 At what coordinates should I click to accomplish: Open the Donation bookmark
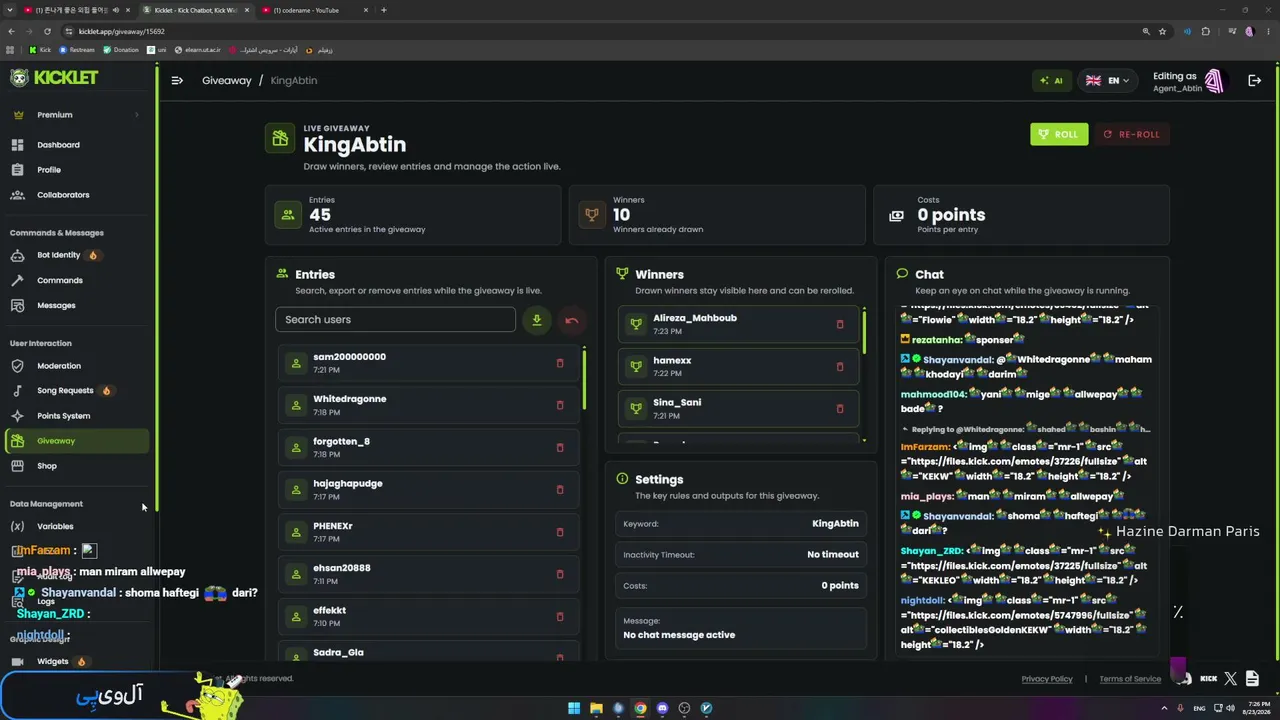click(x=121, y=50)
